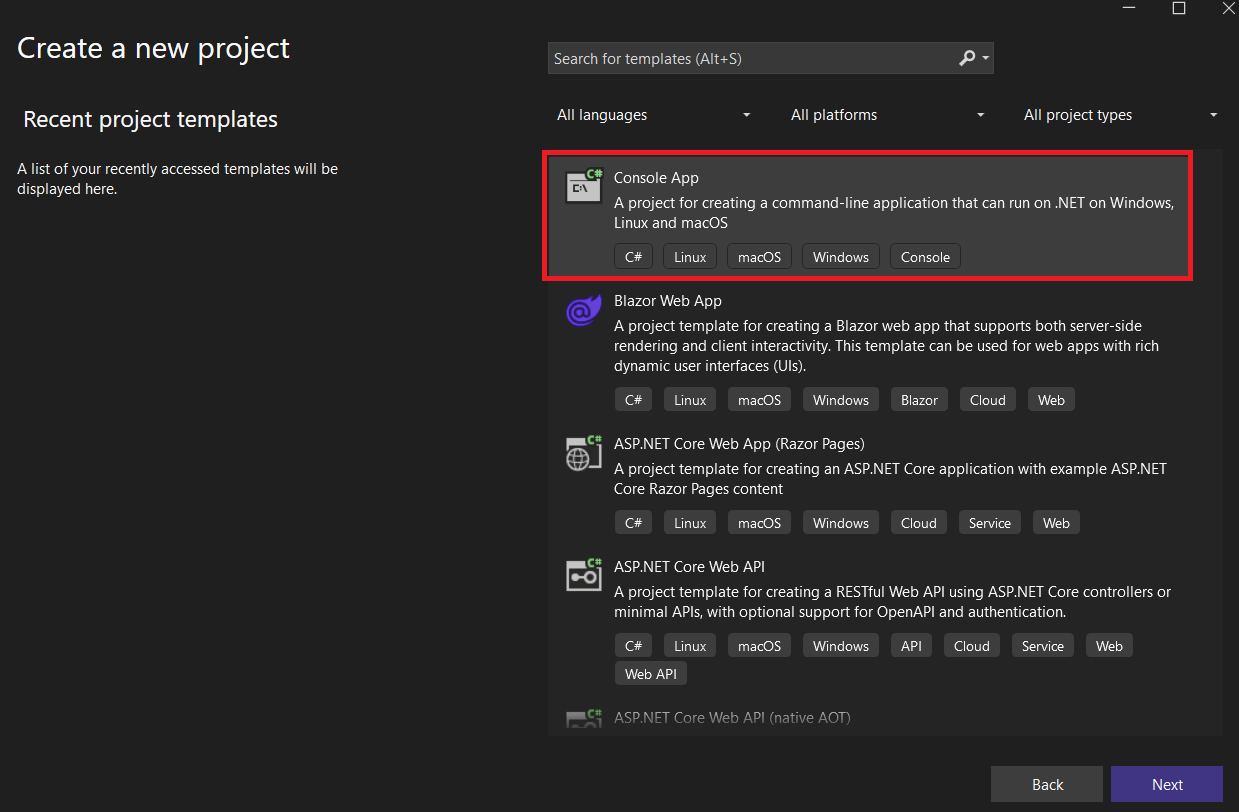Open the All project types dropdown
This screenshot has height=812, width=1239.
click(1121, 115)
